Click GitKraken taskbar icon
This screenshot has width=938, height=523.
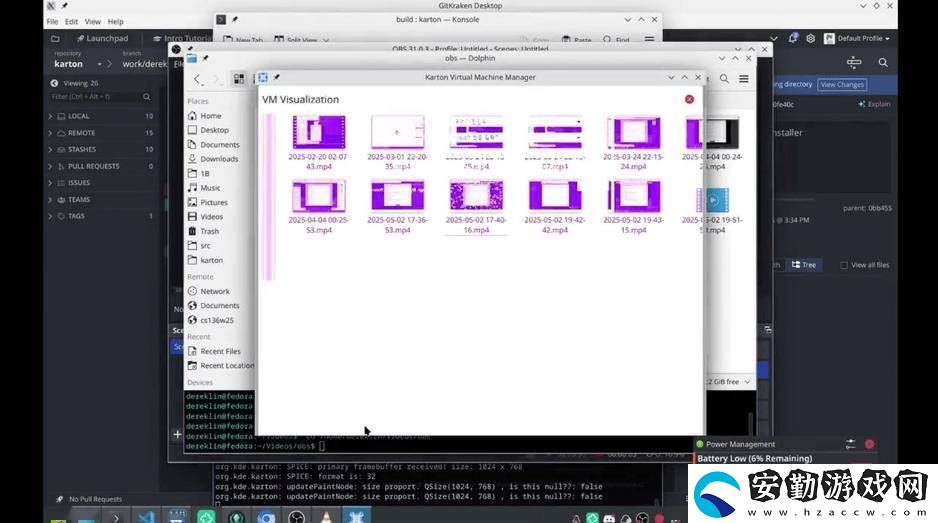[236, 516]
